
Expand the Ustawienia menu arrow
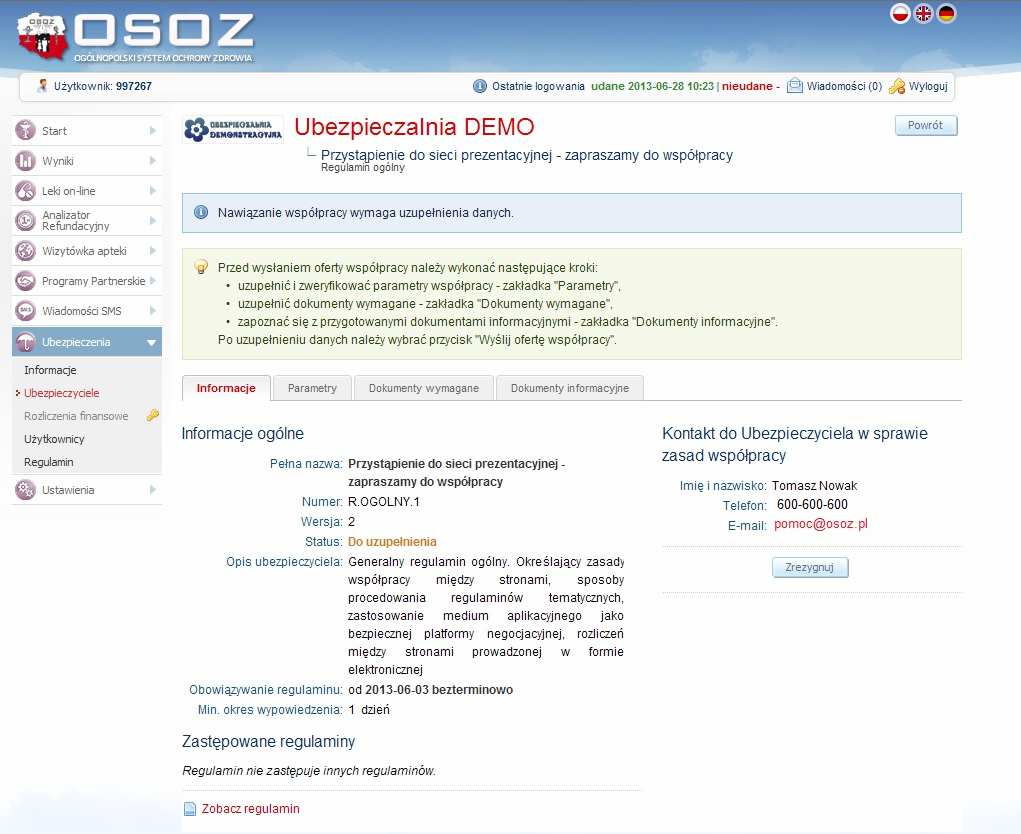tap(152, 490)
